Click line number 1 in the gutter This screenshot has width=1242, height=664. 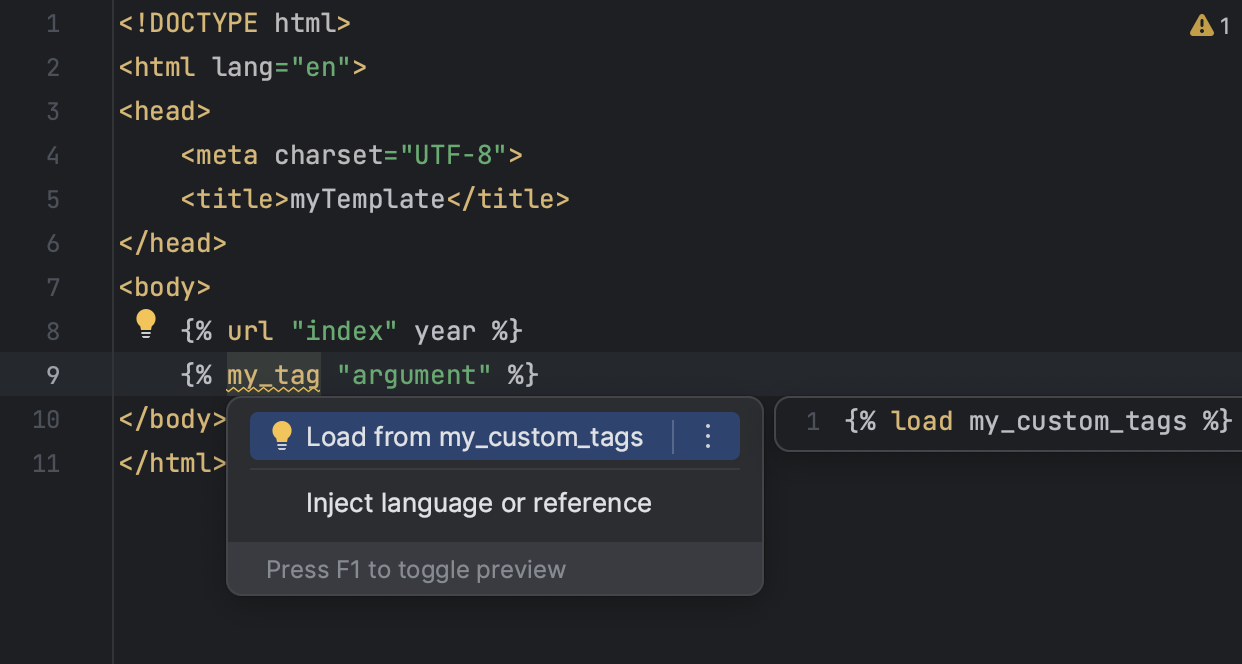click(x=52, y=22)
